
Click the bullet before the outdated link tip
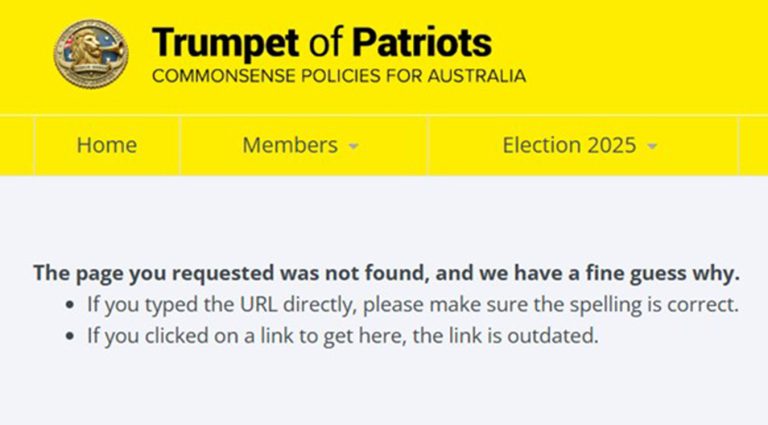(69, 337)
